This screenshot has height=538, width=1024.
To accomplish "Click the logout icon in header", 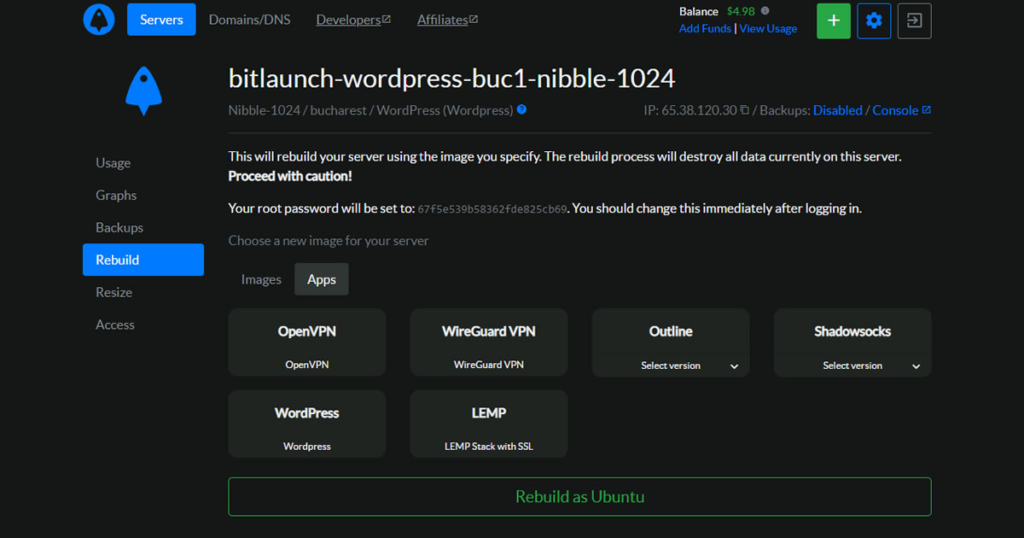I will [x=914, y=20].
